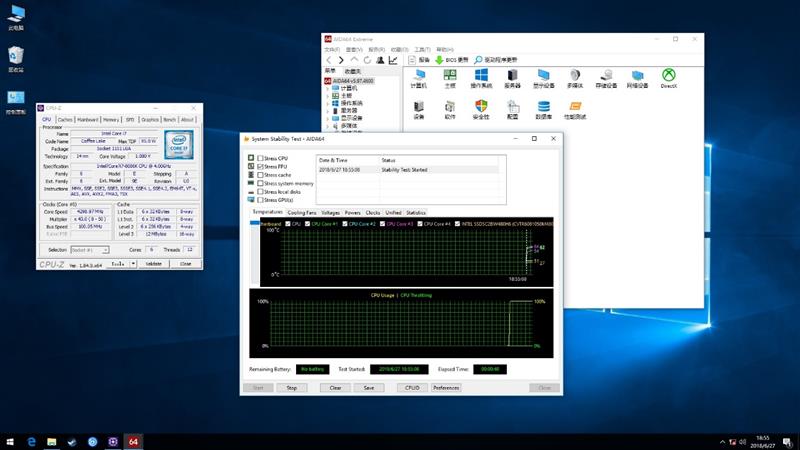Image resolution: width=800 pixels, height=450 pixels.
Task: Expand the server node in AIDA64 tree
Action: [328, 111]
